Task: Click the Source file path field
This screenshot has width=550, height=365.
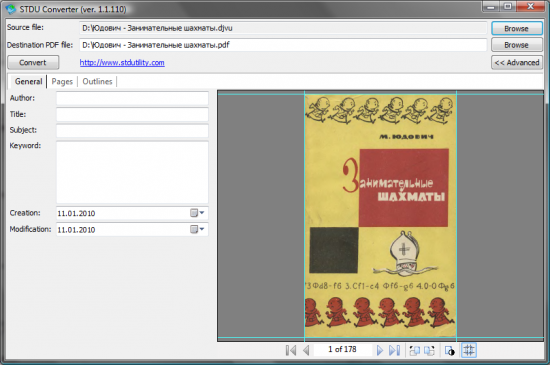Action: [x=283, y=28]
